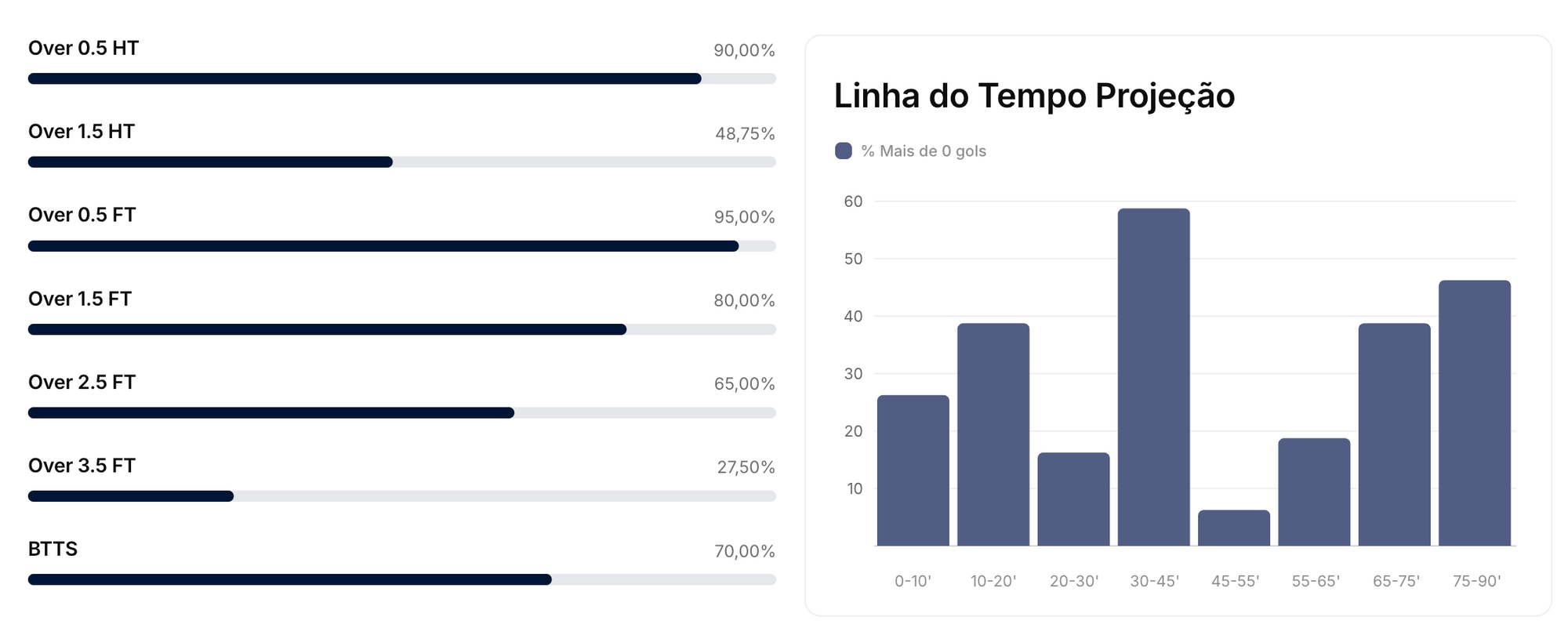Select the 20-30' chart bar
This screenshot has height=635, width=1568.
click(1074, 499)
